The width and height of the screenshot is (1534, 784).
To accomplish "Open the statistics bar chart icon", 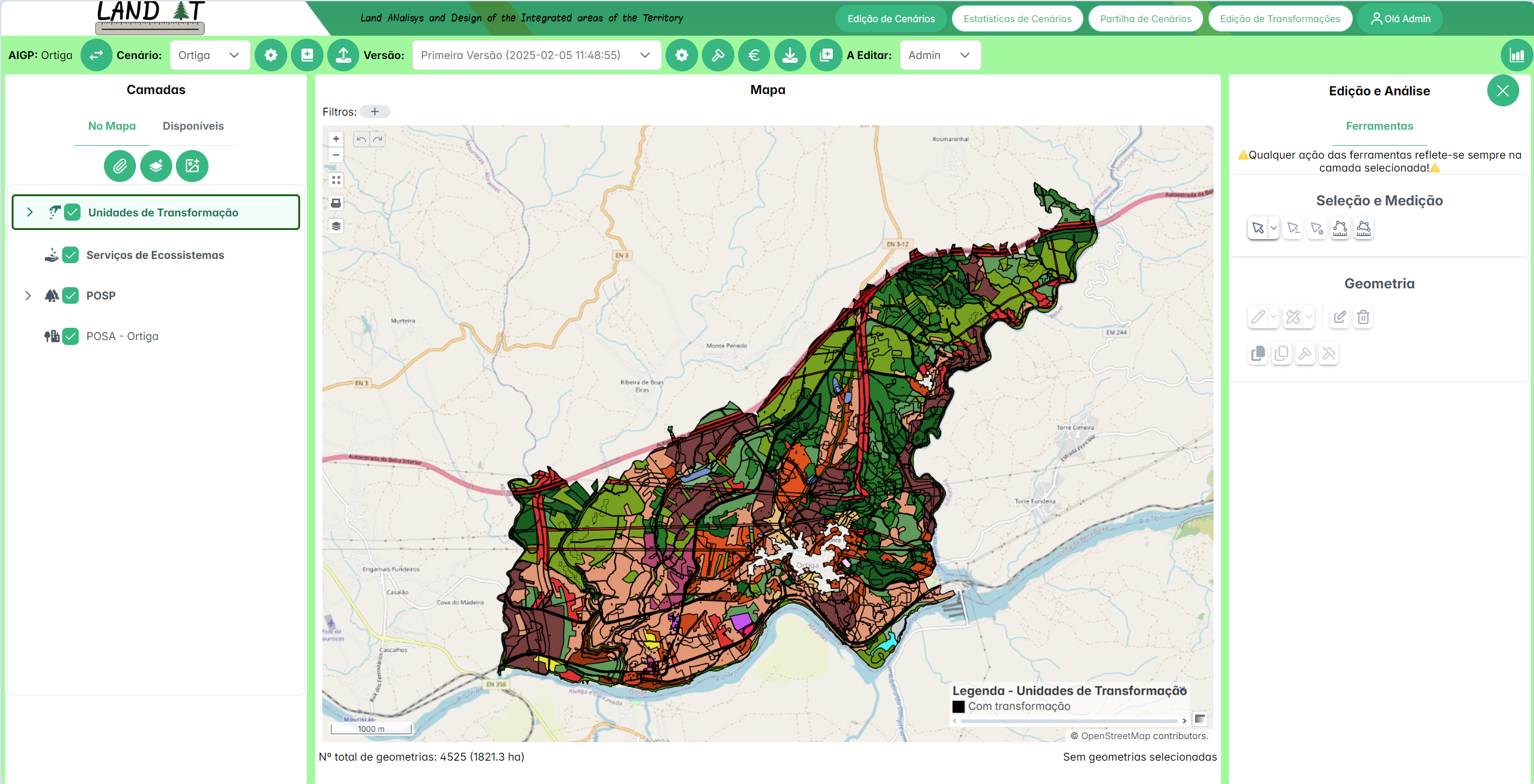I will 1516,55.
